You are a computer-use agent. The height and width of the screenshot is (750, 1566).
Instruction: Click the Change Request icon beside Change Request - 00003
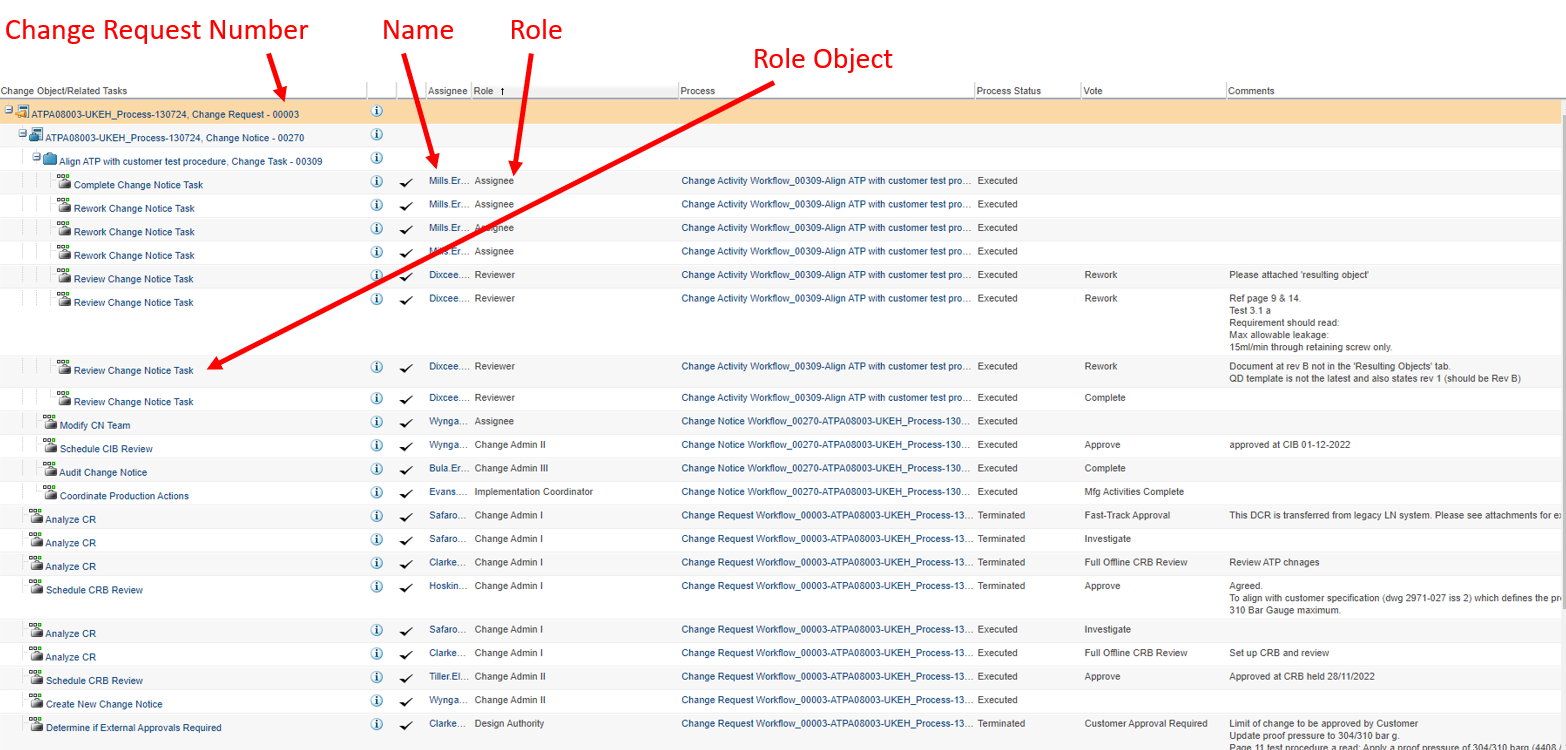click(21, 113)
